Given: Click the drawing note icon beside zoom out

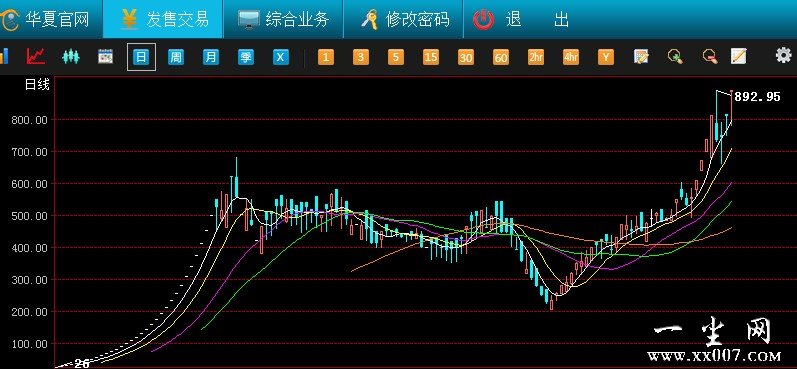Looking at the screenshot, I should 738,56.
